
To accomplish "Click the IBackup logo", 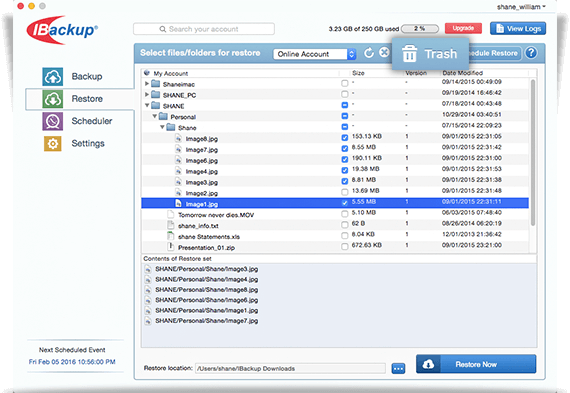I will click(62, 30).
